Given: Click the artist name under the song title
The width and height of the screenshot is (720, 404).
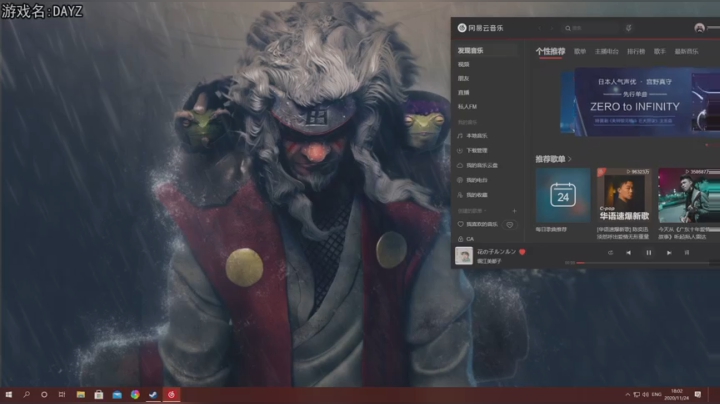Looking at the screenshot, I should 489,261.
